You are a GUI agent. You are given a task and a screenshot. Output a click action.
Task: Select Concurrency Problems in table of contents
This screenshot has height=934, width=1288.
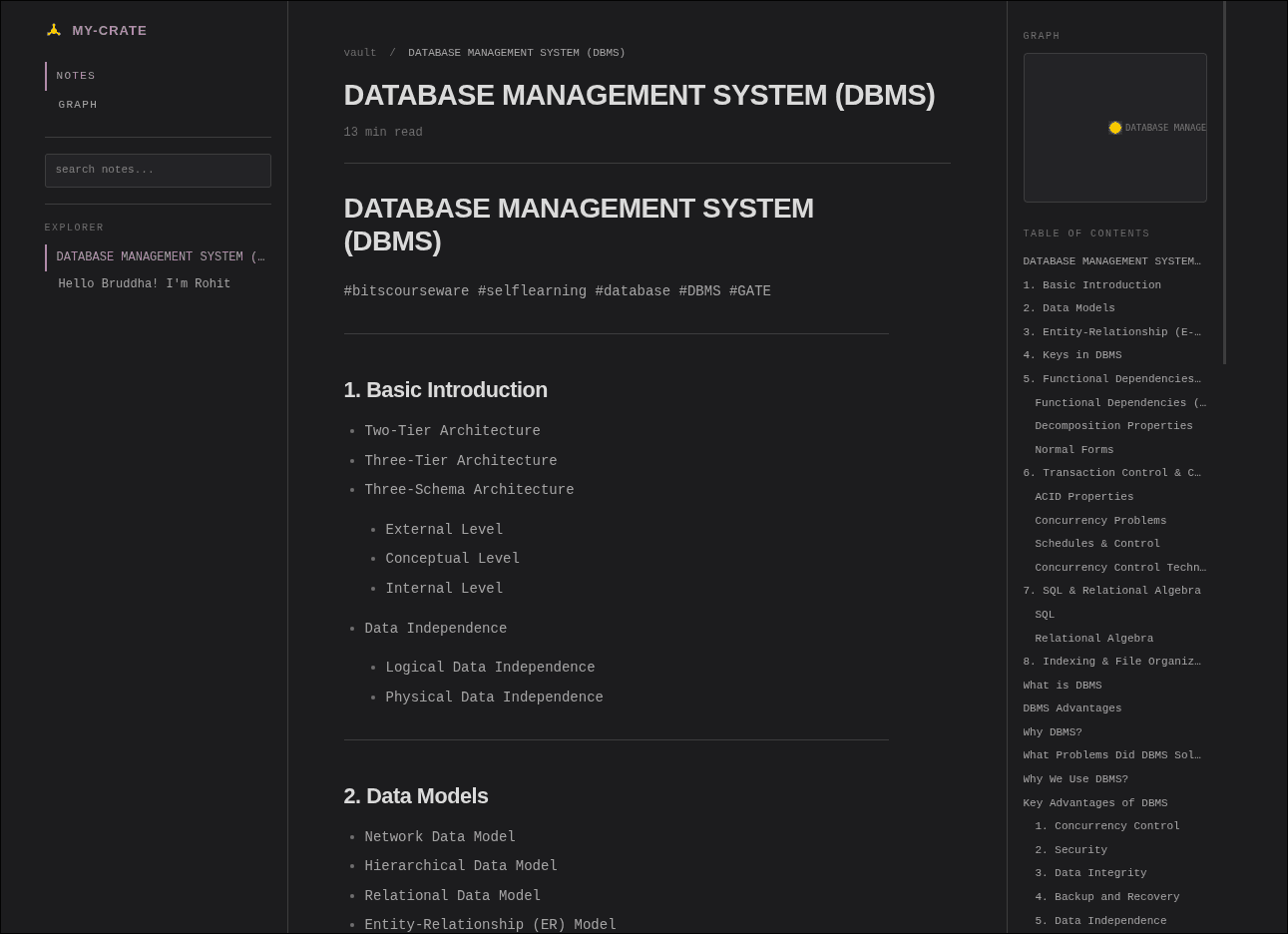point(1099,521)
